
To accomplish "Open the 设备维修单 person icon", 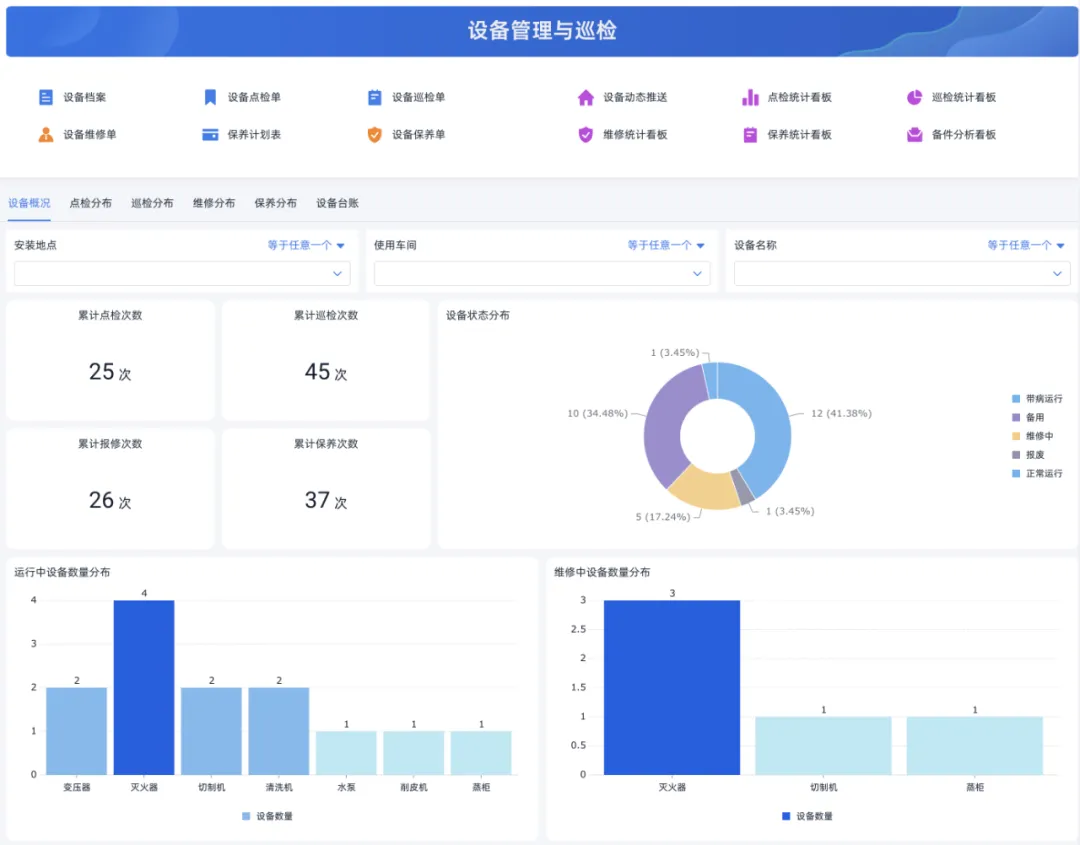I will click(x=46, y=134).
